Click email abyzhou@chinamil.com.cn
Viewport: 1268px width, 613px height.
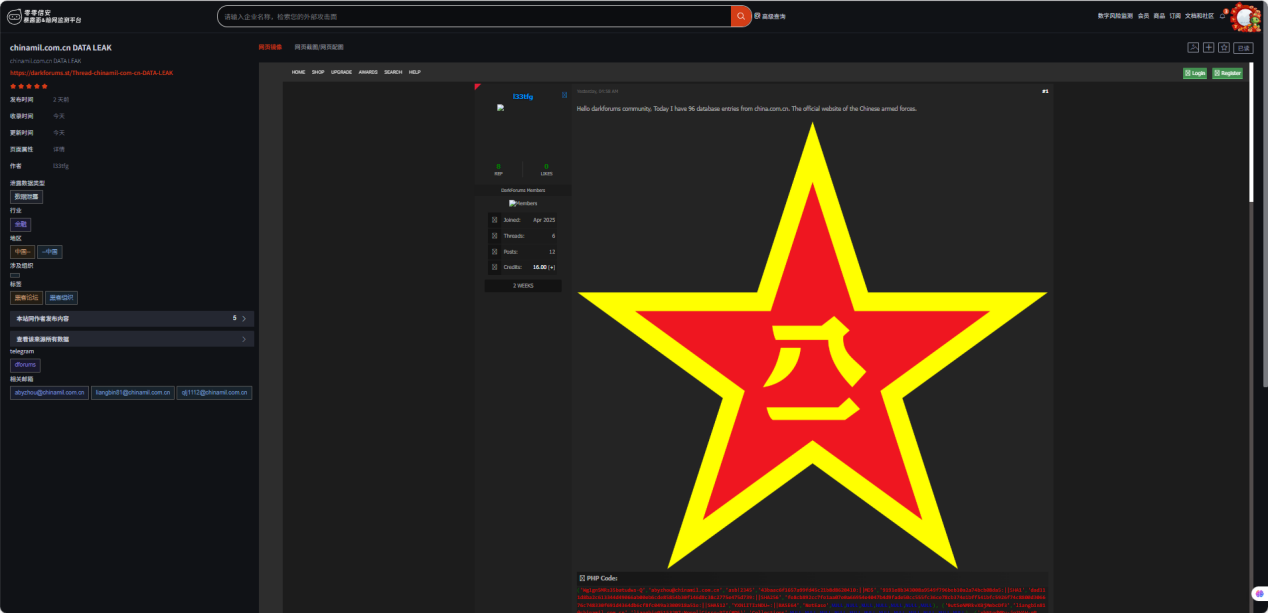[49, 393]
